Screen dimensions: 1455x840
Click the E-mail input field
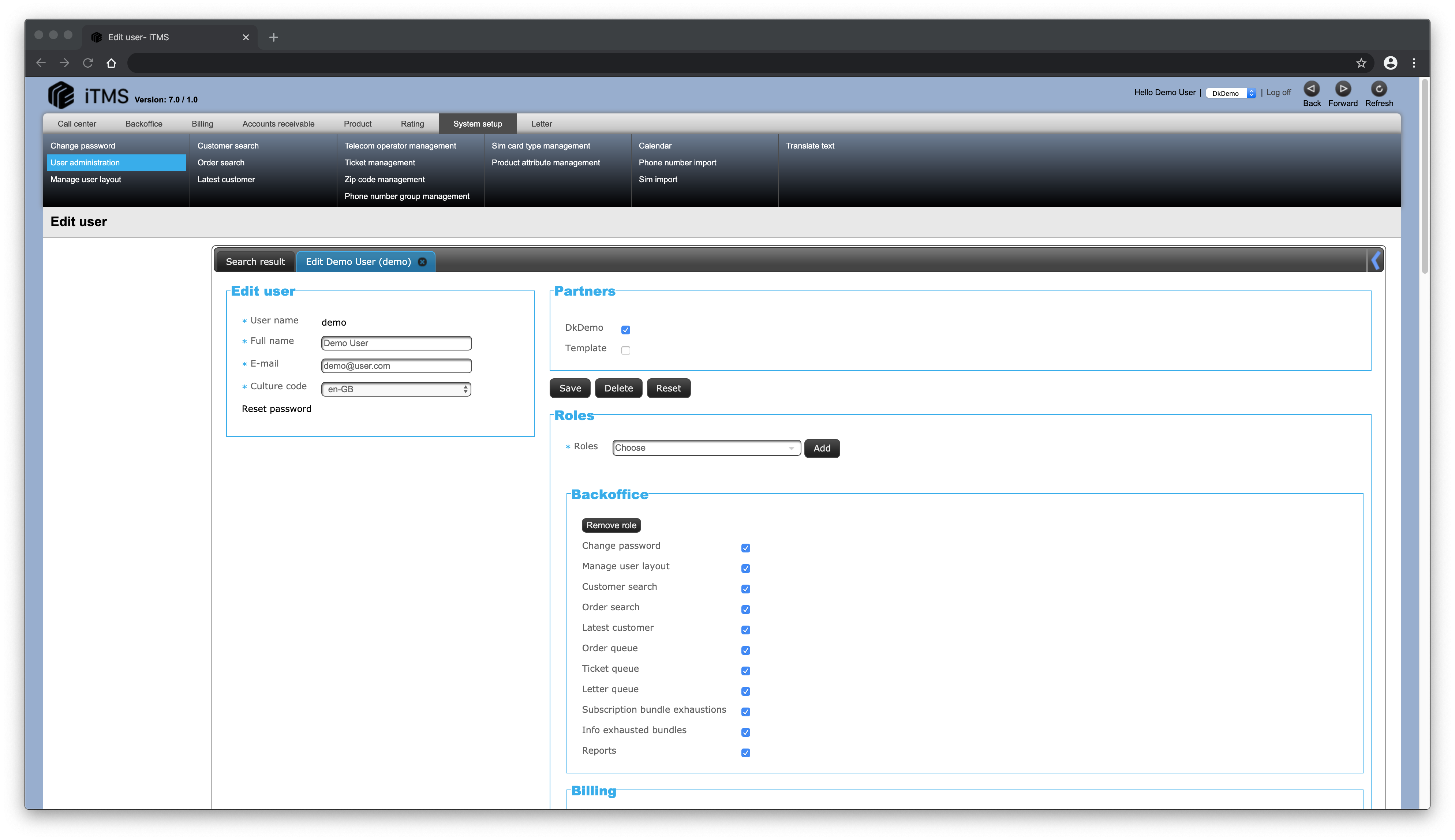396,366
